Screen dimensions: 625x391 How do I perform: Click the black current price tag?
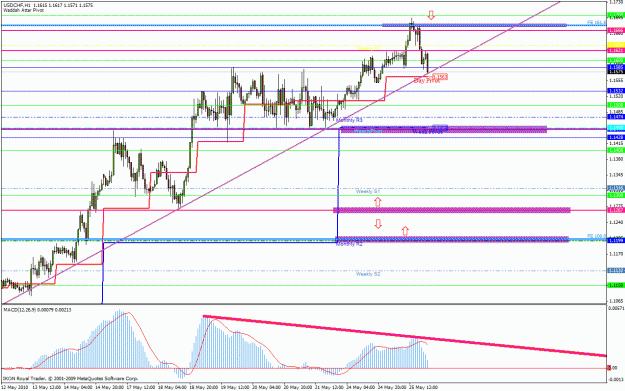pyautogui.click(x=616, y=71)
